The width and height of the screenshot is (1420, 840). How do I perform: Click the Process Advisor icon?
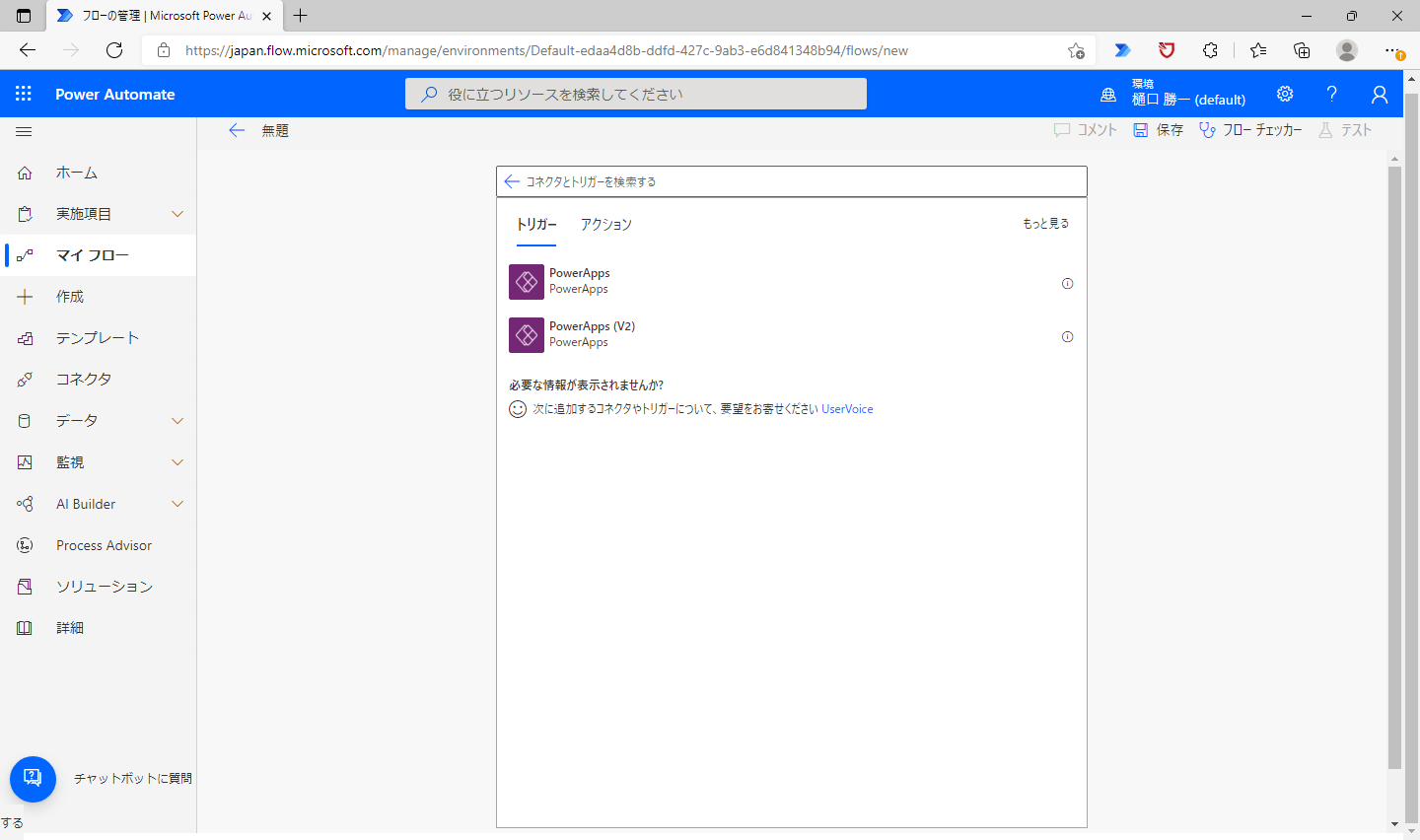tap(25, 545)
